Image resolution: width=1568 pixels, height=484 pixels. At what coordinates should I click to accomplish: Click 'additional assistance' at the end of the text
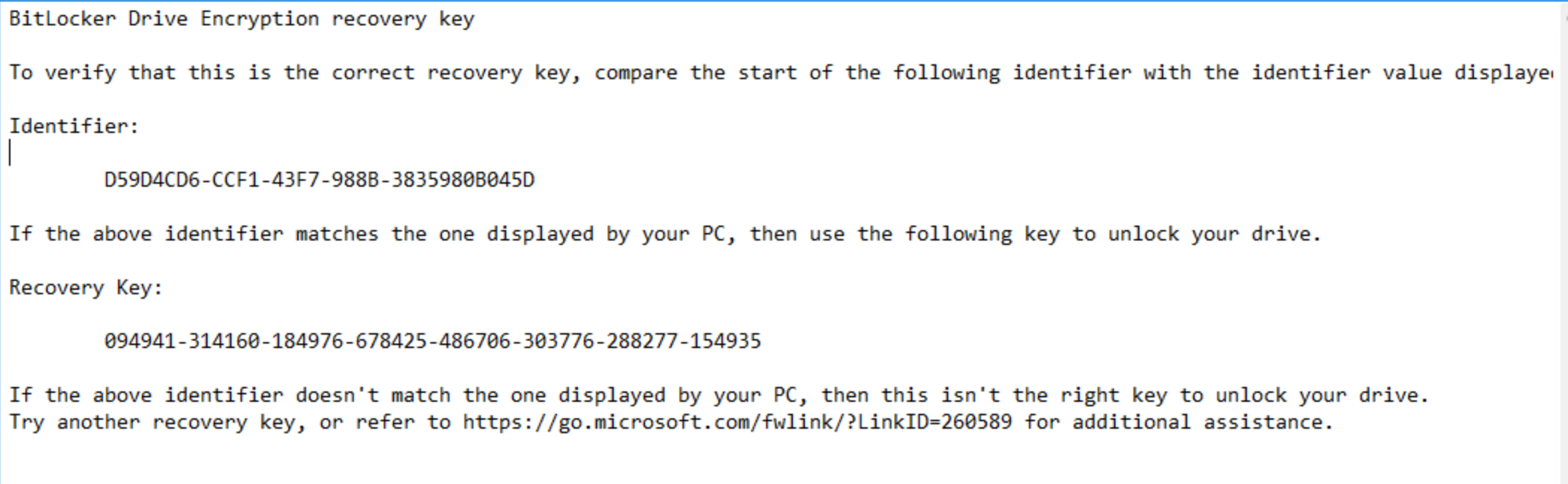(x=1202, y=422)
